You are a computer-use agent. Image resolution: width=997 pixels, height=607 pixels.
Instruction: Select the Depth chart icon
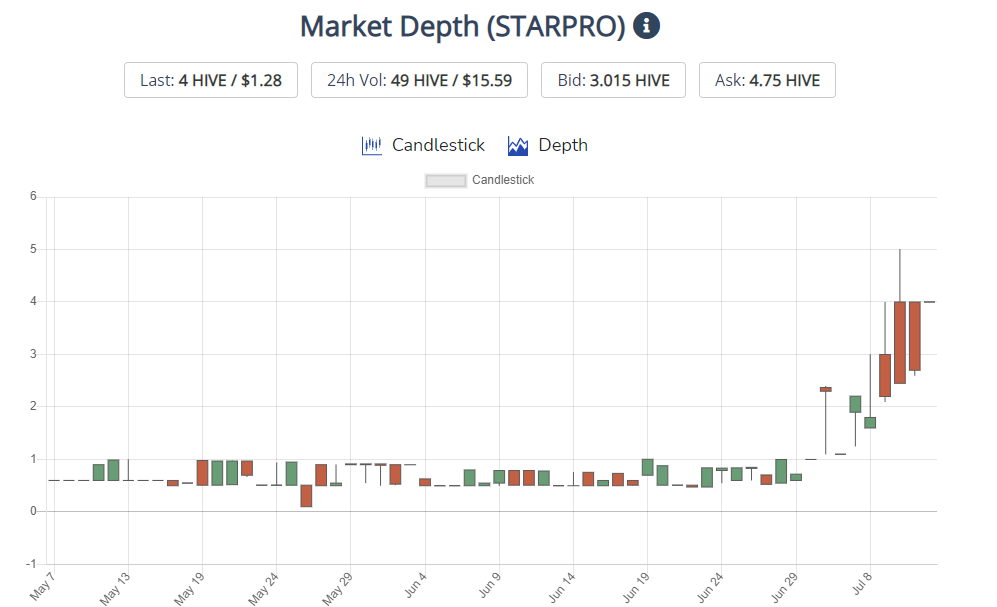(518, 146)
